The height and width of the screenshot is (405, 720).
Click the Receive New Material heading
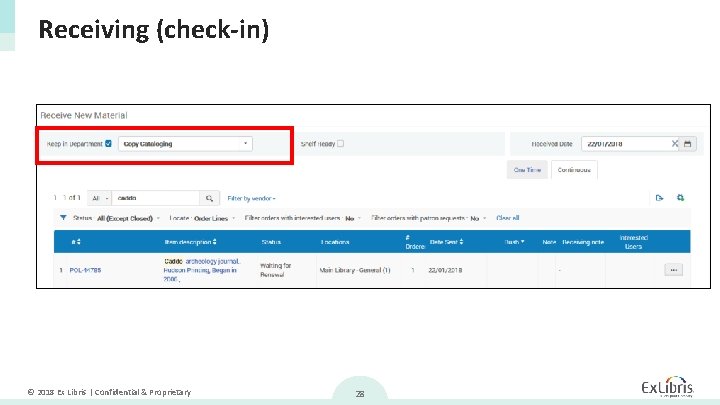(84, 115)
